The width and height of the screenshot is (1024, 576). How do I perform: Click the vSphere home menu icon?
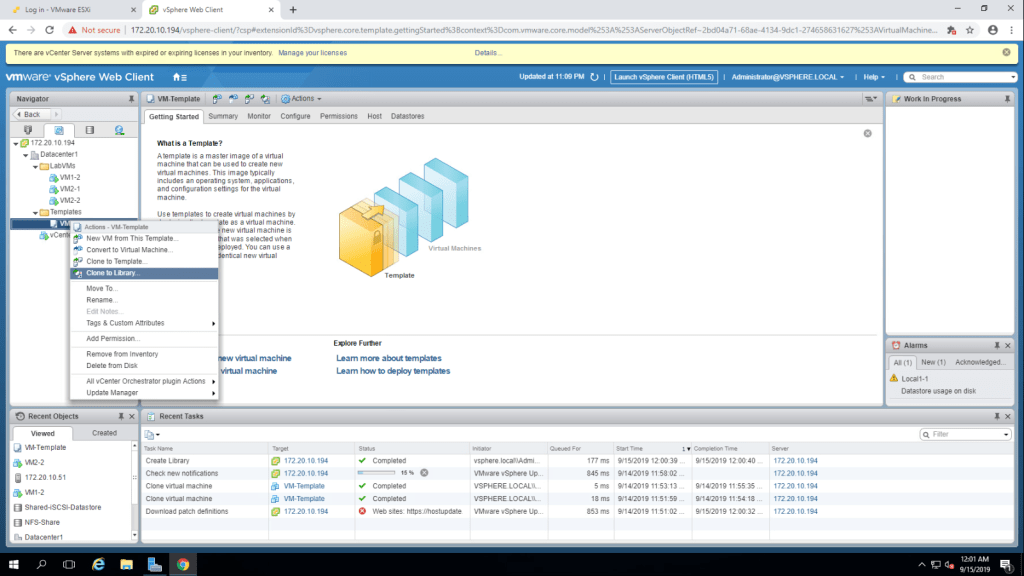point(179,77)
